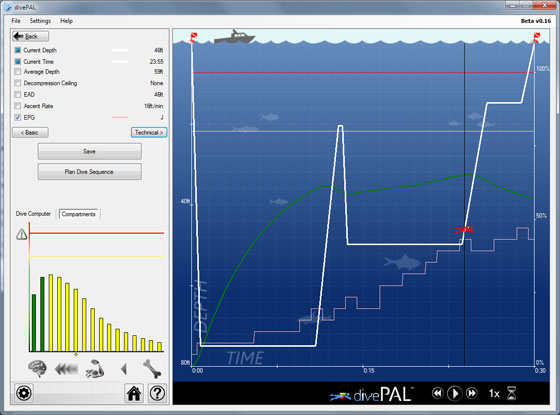The image size is (560, 415).
Task: Click the warning triangle icon
Action: 21,234
